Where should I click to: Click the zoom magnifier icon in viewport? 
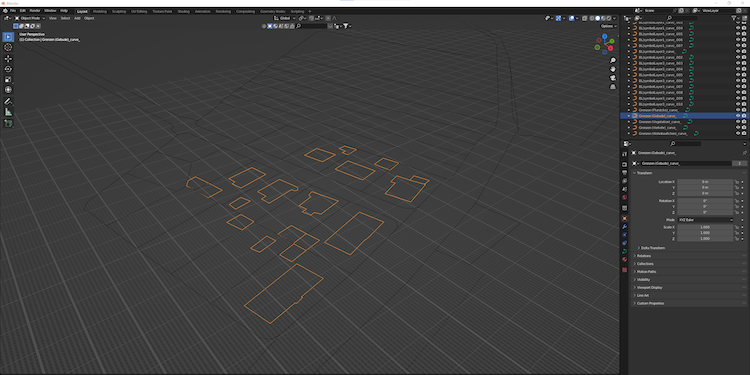(x=613, y=61)
